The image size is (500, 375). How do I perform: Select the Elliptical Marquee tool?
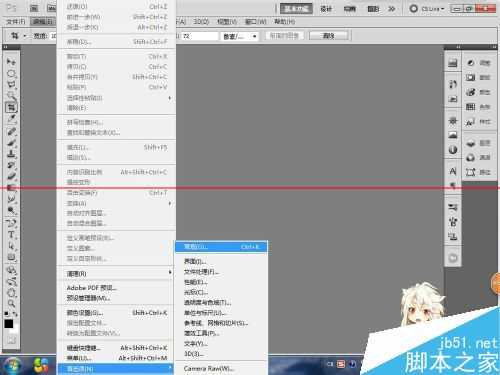(11, 73)
